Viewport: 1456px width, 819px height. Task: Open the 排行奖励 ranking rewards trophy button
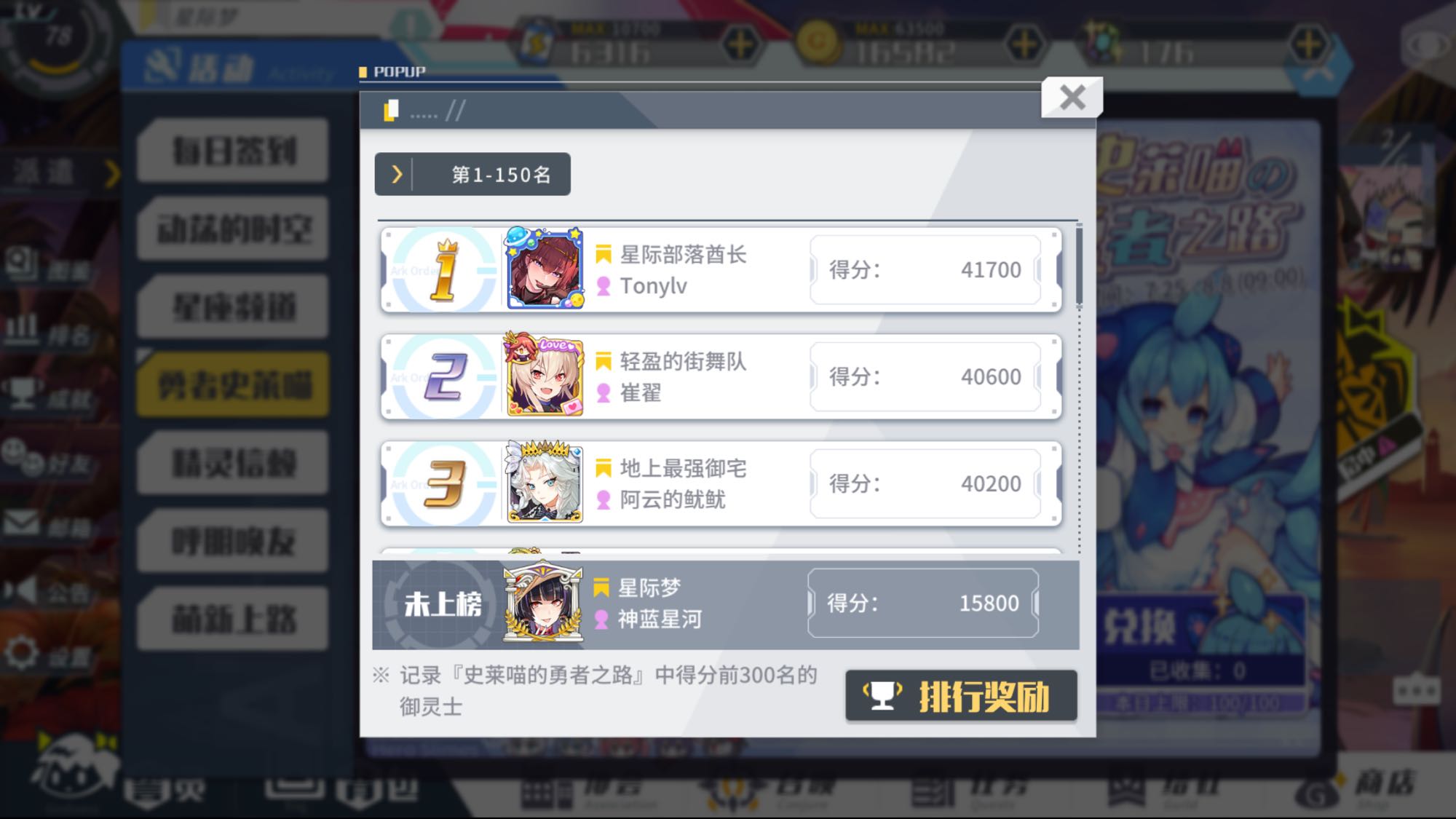click(x=961, y=696)
